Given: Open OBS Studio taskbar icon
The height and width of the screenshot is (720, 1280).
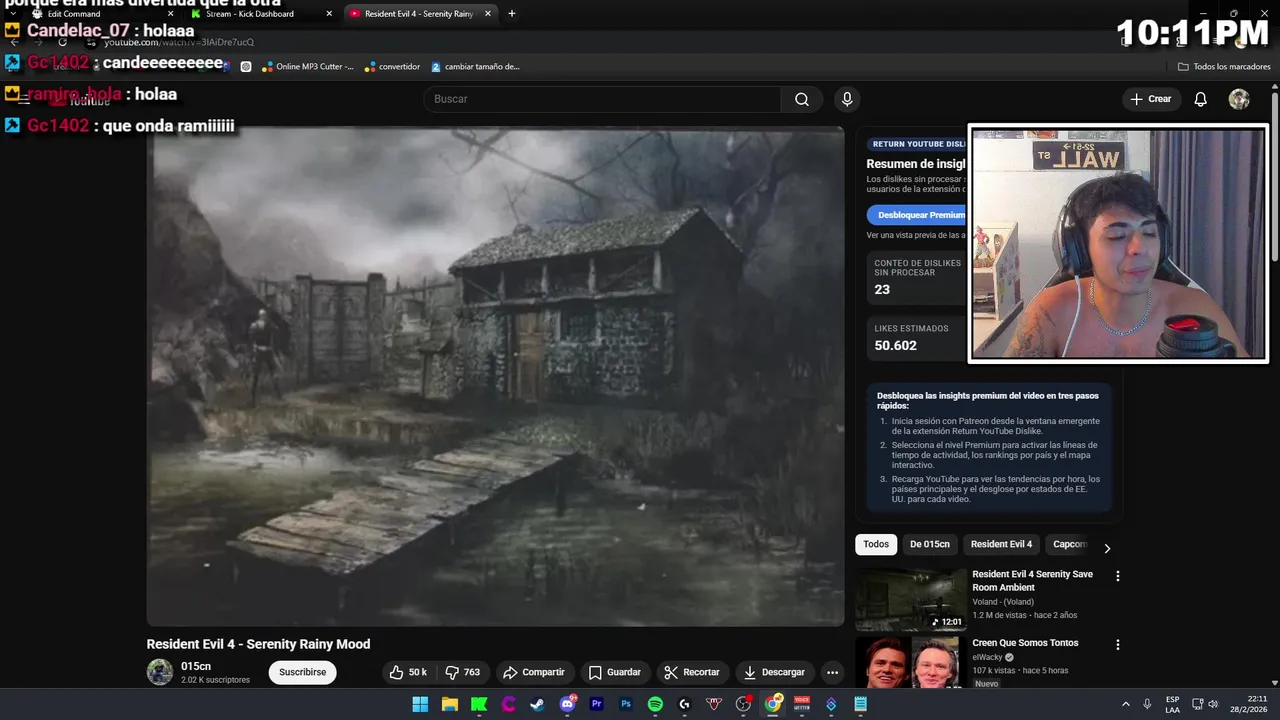Looking at the screenshot, I should click(x=743, y=704).
